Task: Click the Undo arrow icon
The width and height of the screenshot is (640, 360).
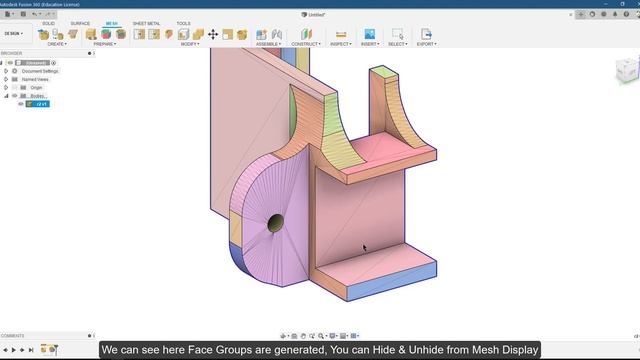Action: click(35, 14)
